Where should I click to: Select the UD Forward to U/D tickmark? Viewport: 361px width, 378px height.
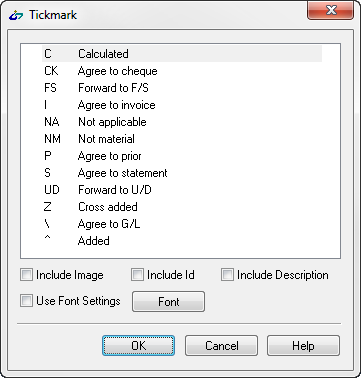[182, 190]
